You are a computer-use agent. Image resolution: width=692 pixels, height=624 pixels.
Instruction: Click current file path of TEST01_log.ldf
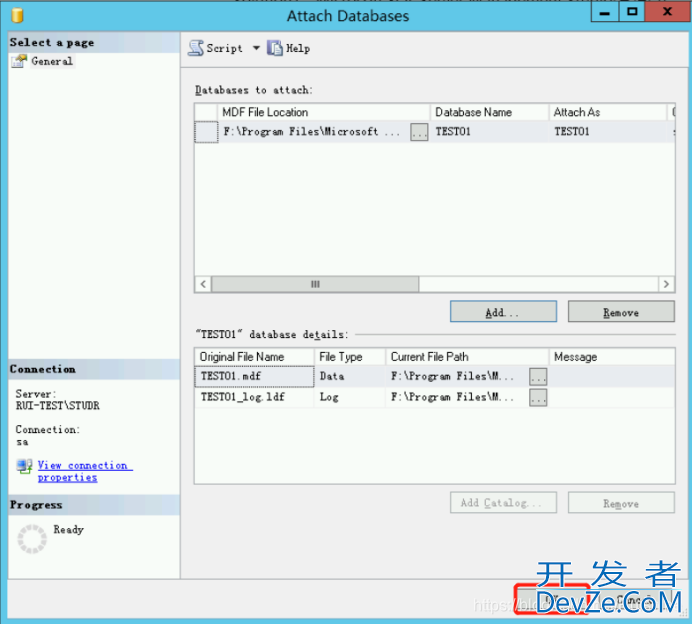[x=457, y=397]
